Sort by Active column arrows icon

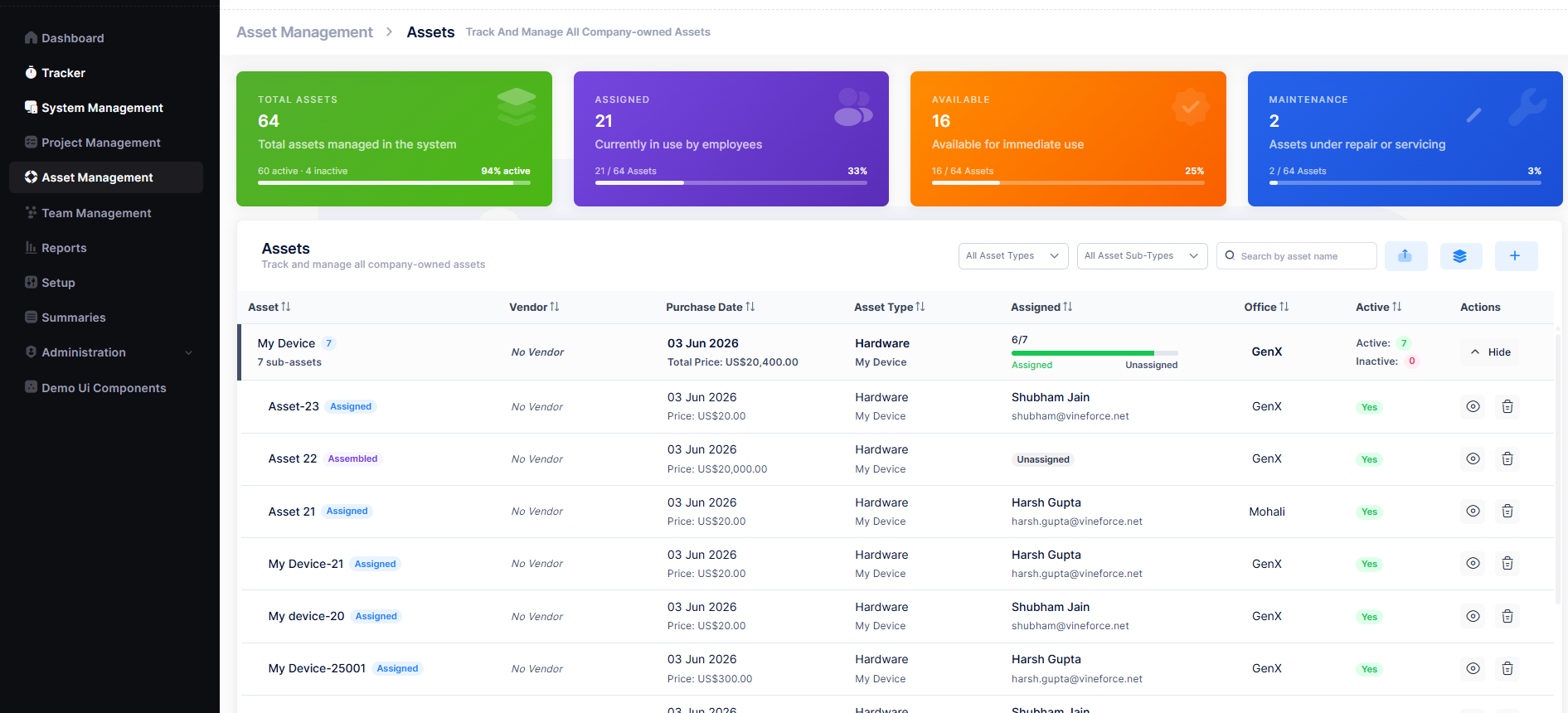click(x=1397, y=307)
